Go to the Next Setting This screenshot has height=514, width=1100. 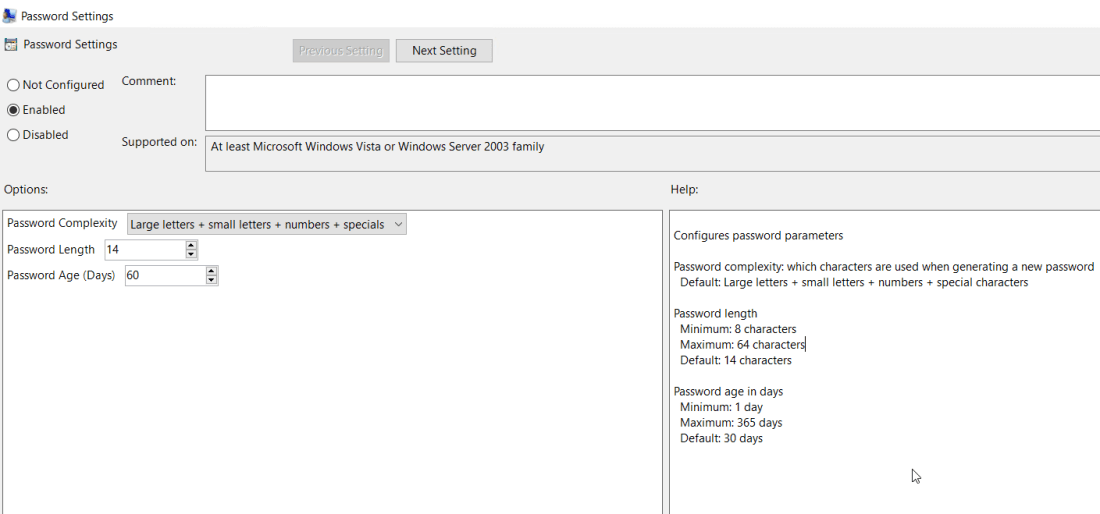(x=444, y=50)
